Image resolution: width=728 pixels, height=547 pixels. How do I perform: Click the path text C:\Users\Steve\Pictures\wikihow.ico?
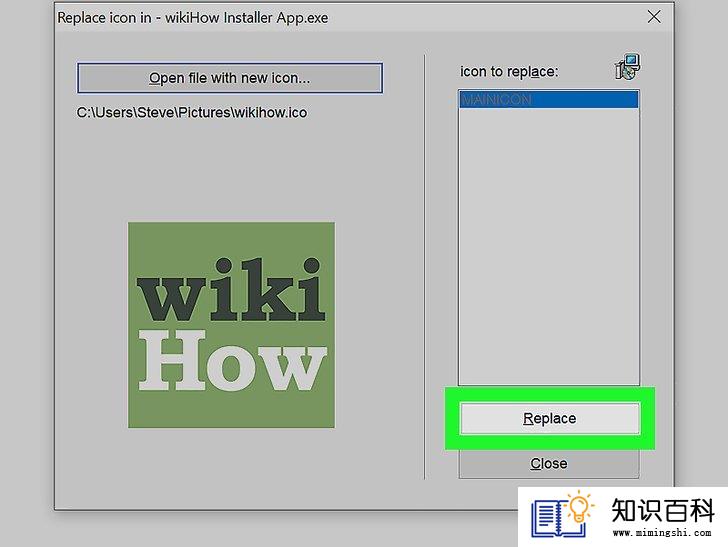click(192, 113)
